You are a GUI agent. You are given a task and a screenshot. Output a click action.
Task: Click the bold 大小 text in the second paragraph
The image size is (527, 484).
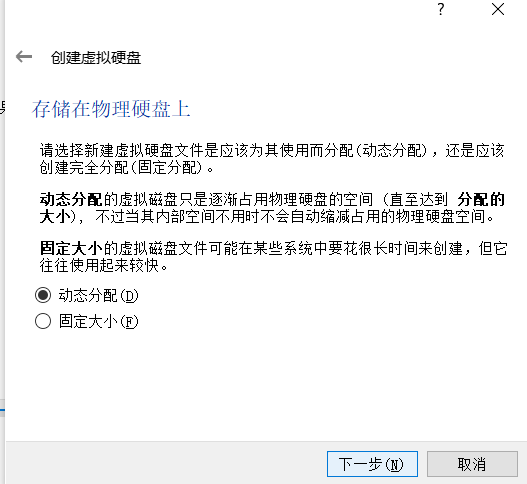click(55, 216)
